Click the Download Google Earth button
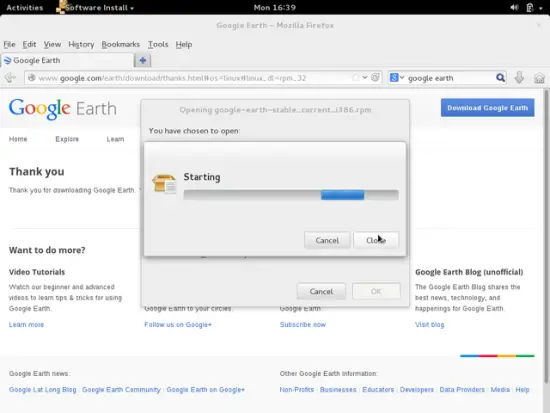Viewport: 550px width, 413px height. (488, 108)
